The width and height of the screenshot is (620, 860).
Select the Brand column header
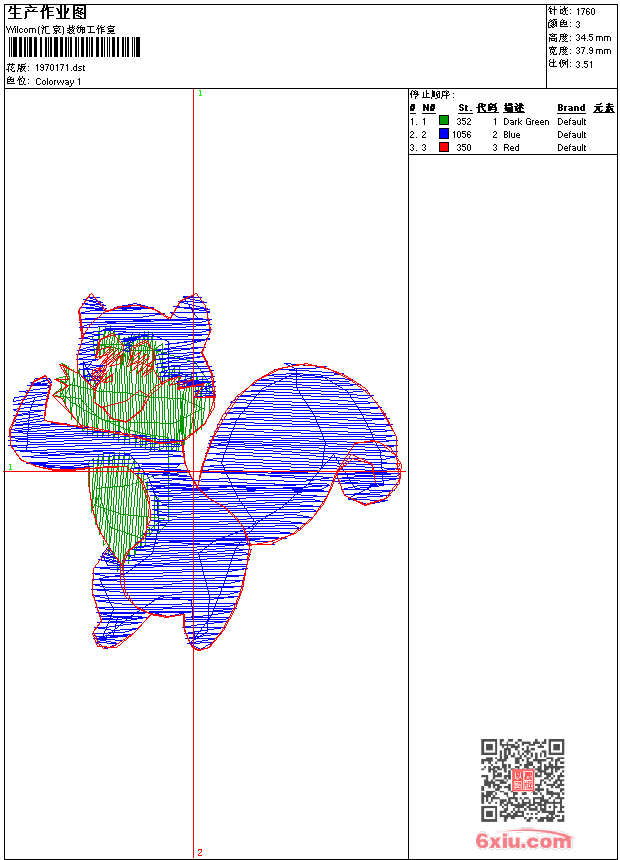[x=571, y=108]
